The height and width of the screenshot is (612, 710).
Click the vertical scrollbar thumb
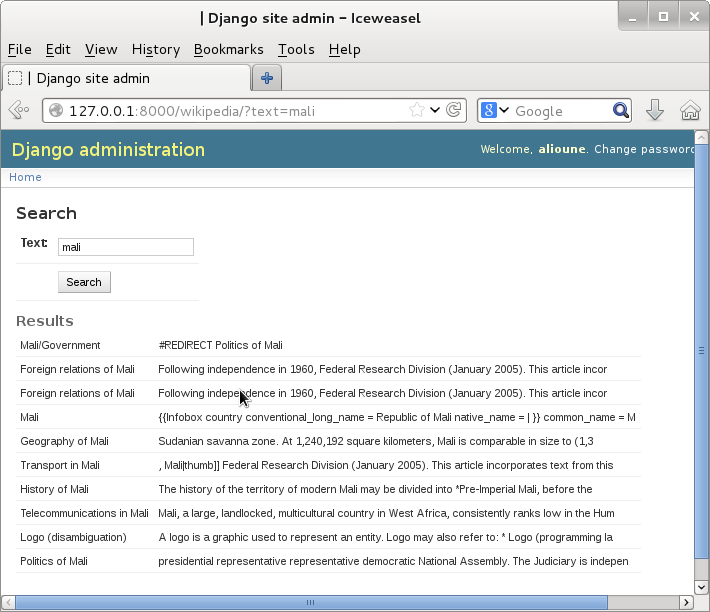point(701,351)
